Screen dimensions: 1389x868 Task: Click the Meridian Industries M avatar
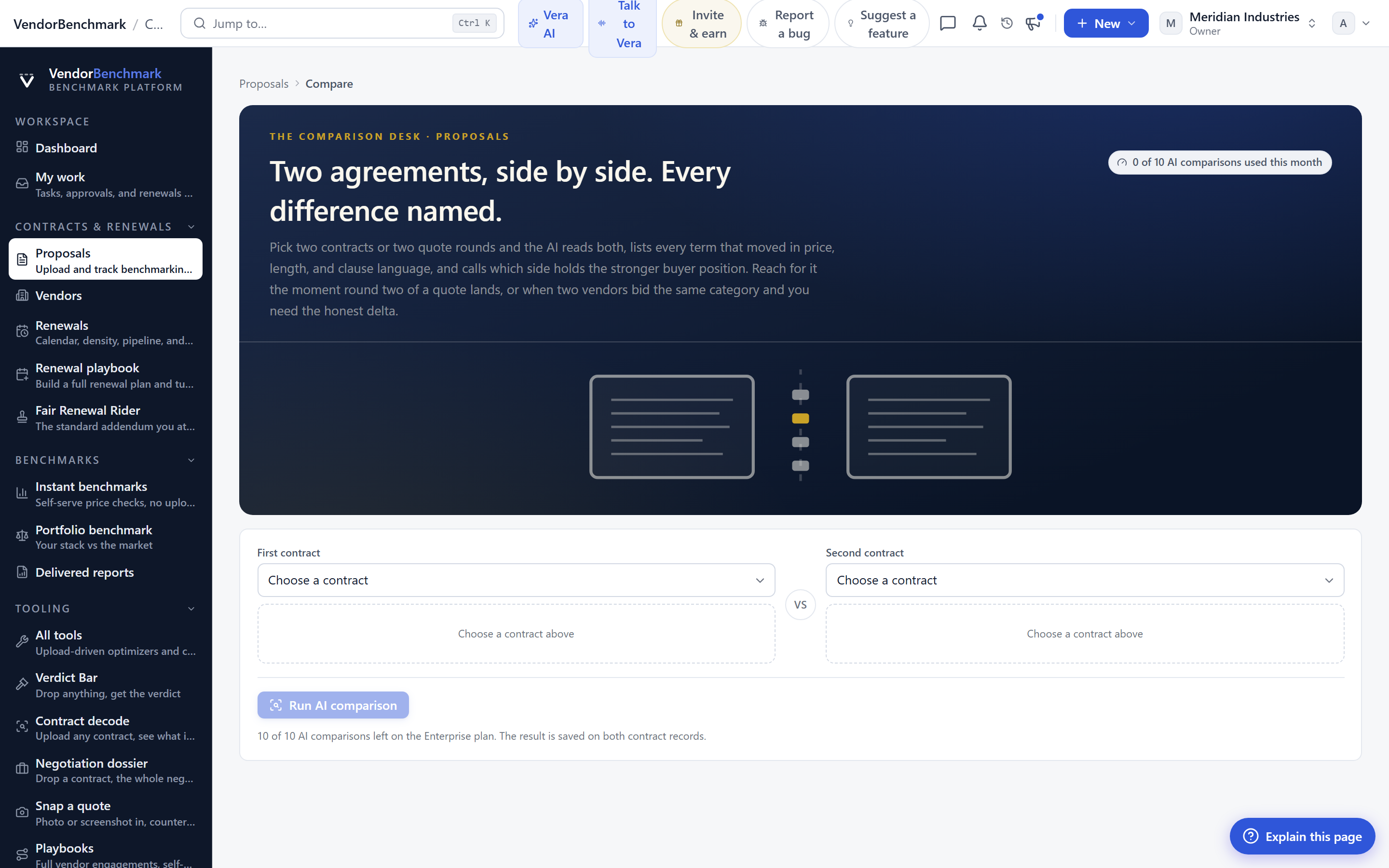pyautogui.click(x=1171, y=23)
